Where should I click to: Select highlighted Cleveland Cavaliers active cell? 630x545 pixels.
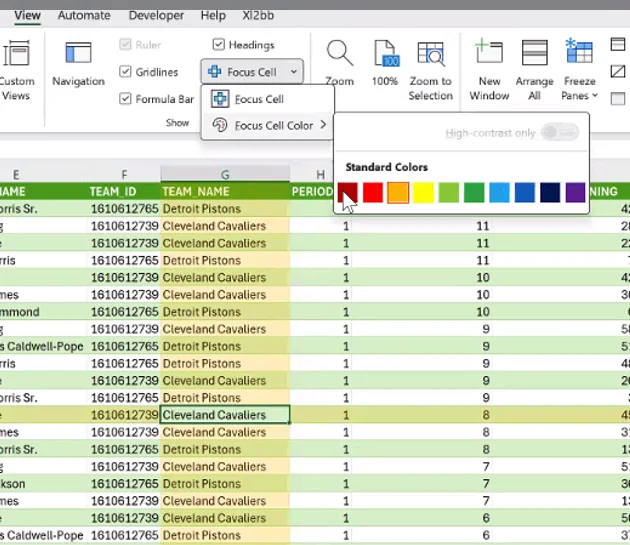pyautogui.click(x=225, y=415)
